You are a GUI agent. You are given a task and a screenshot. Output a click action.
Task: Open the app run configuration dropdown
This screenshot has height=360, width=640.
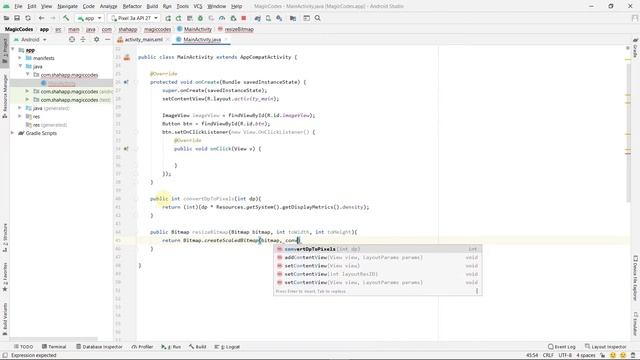89,18
